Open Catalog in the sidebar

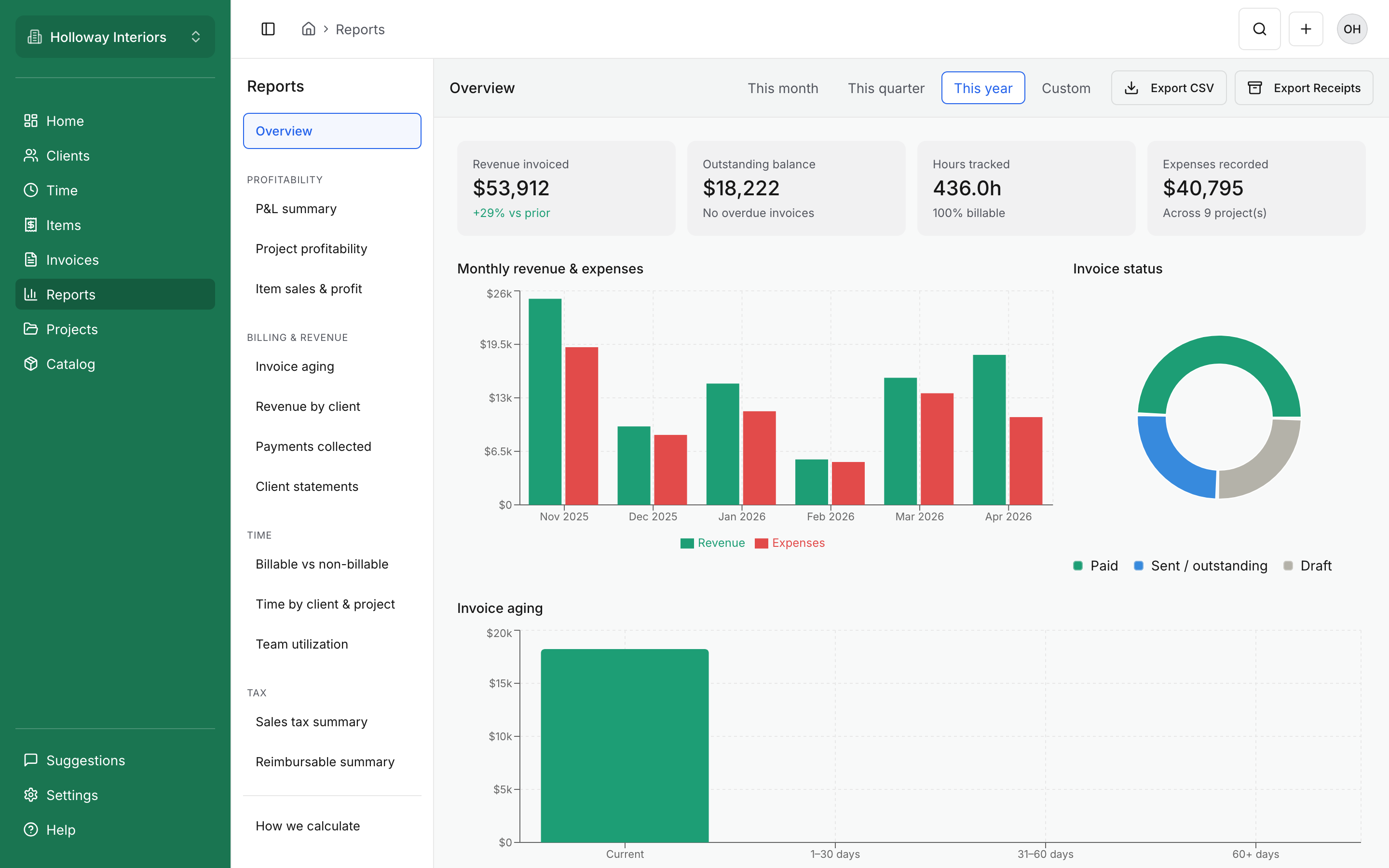click(115, 364)
